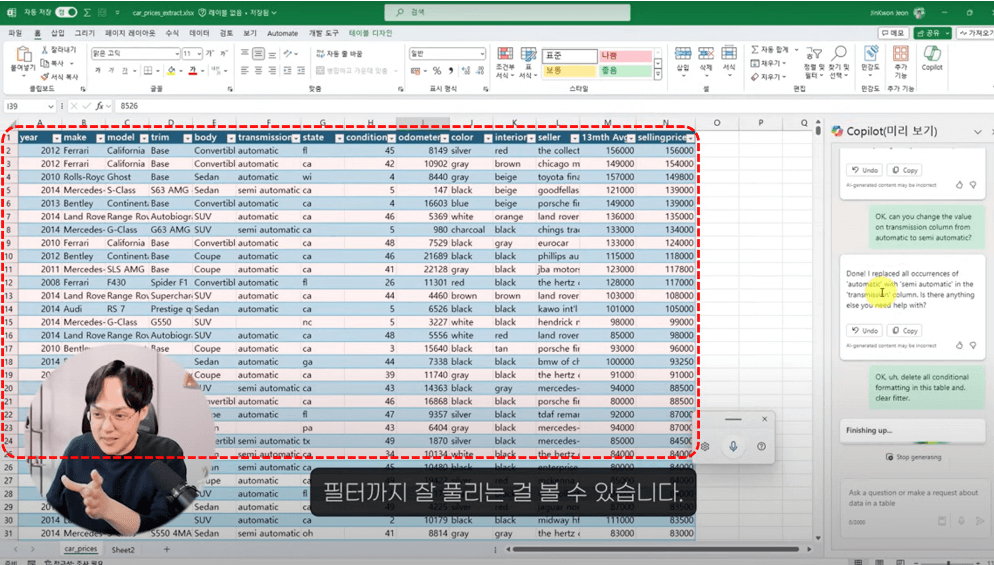Click the Conditional Formatting (조건부 서식) icon

pyautogui.click(x=504, y=55)
